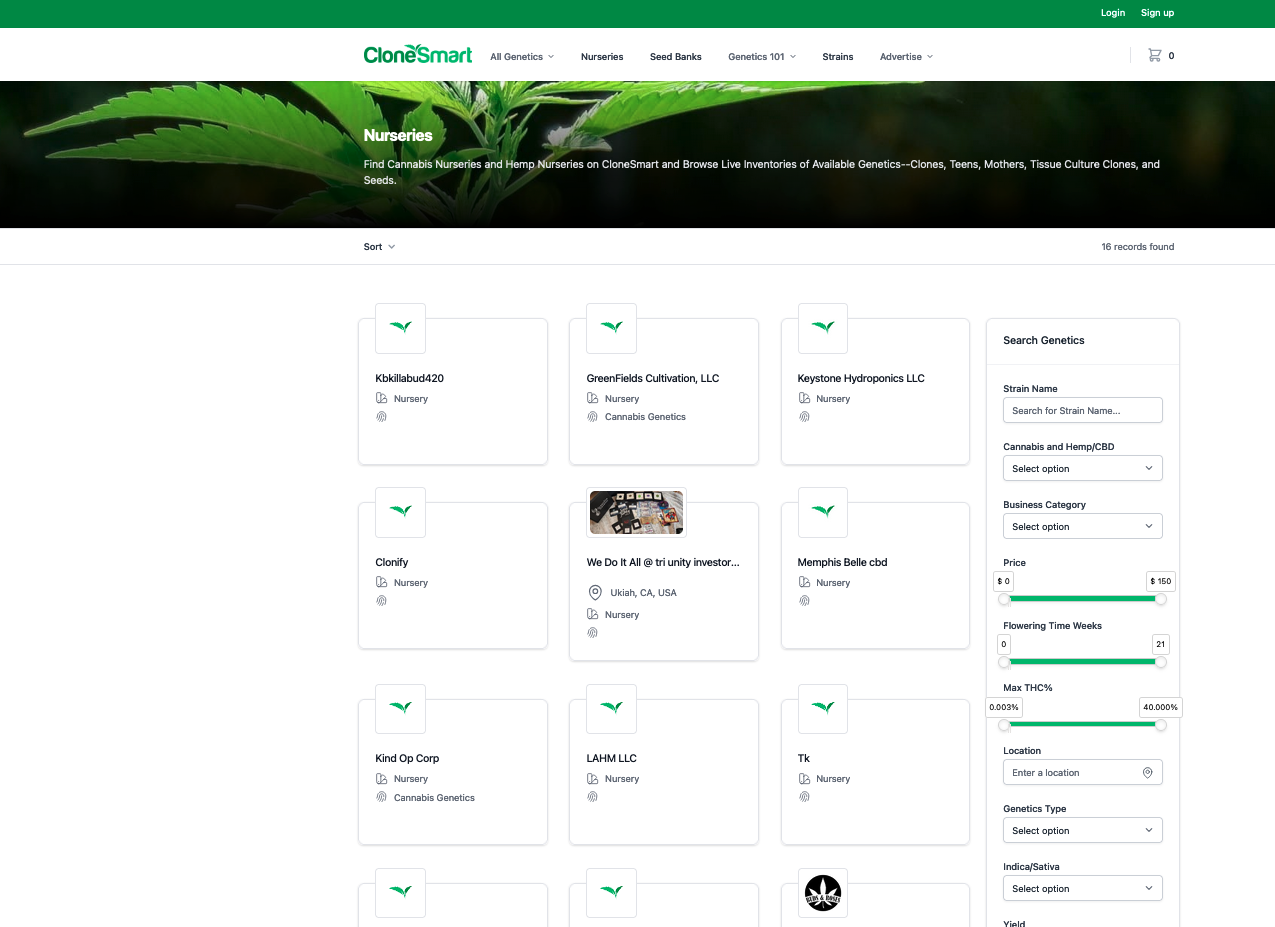Click Tk nursery leaf logo
This screenshot has height=927, width=1275.
click(823, 709)
